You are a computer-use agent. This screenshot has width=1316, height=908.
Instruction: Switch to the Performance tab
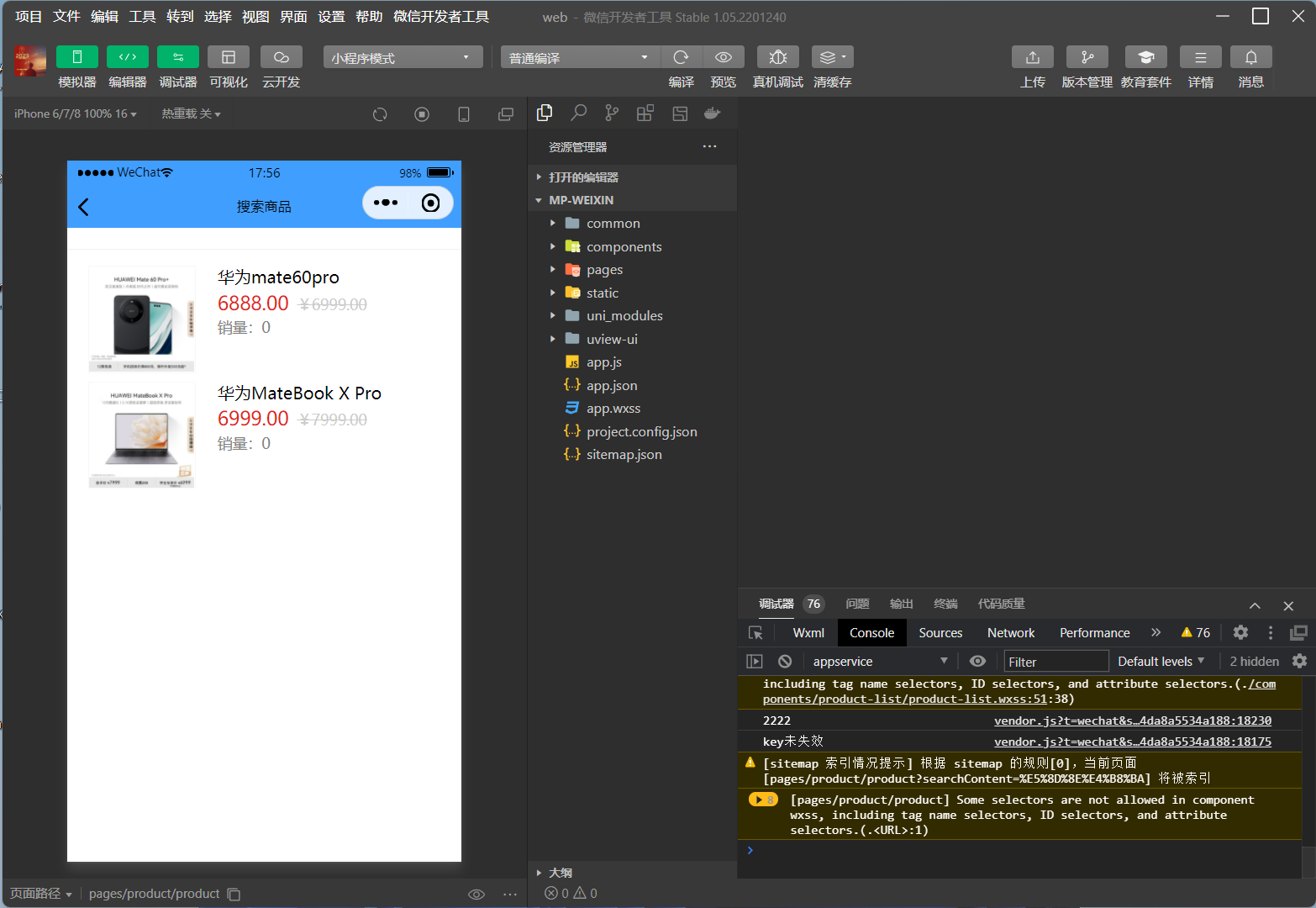point(1094,633)
